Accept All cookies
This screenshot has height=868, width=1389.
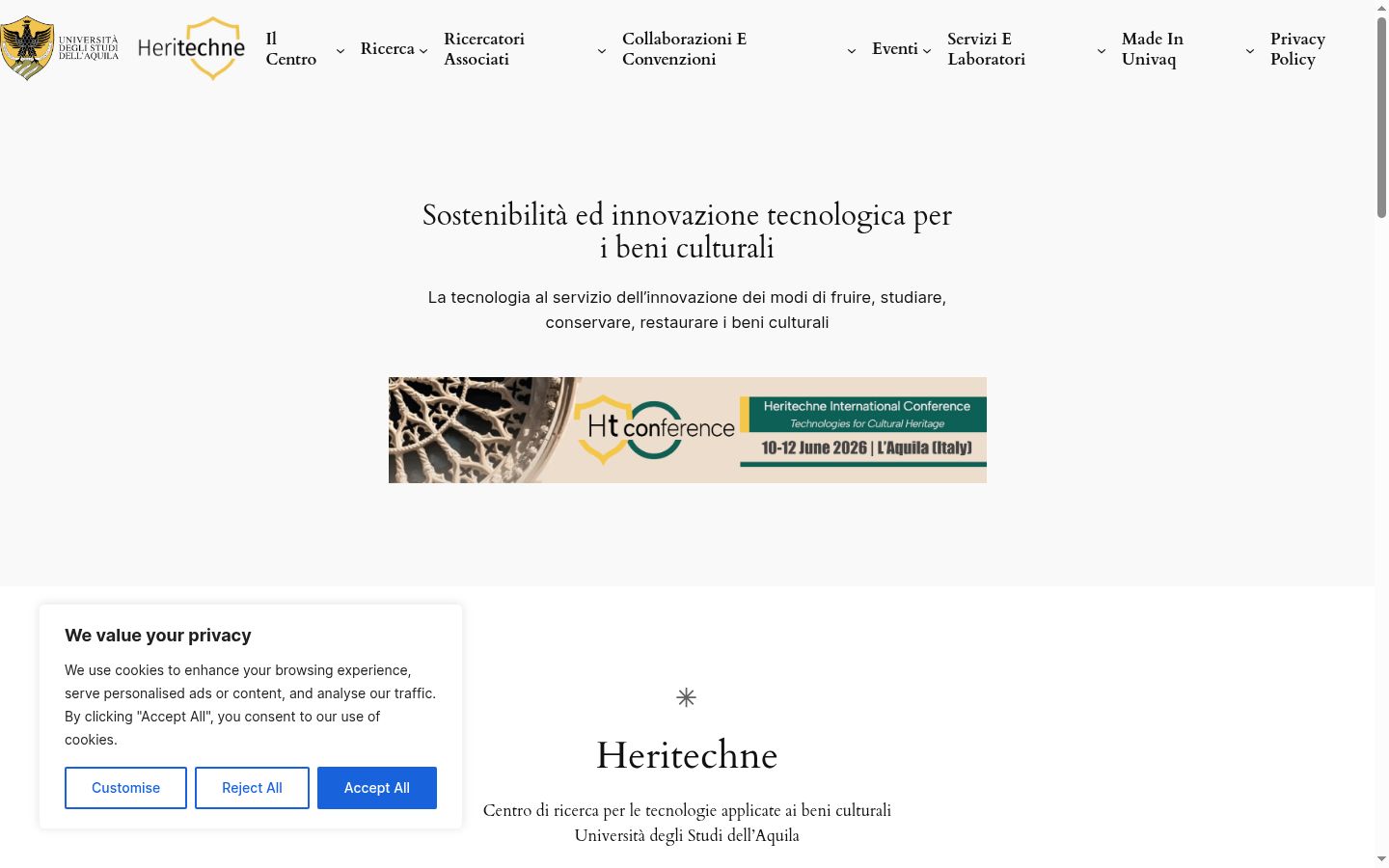click(377, 788)
